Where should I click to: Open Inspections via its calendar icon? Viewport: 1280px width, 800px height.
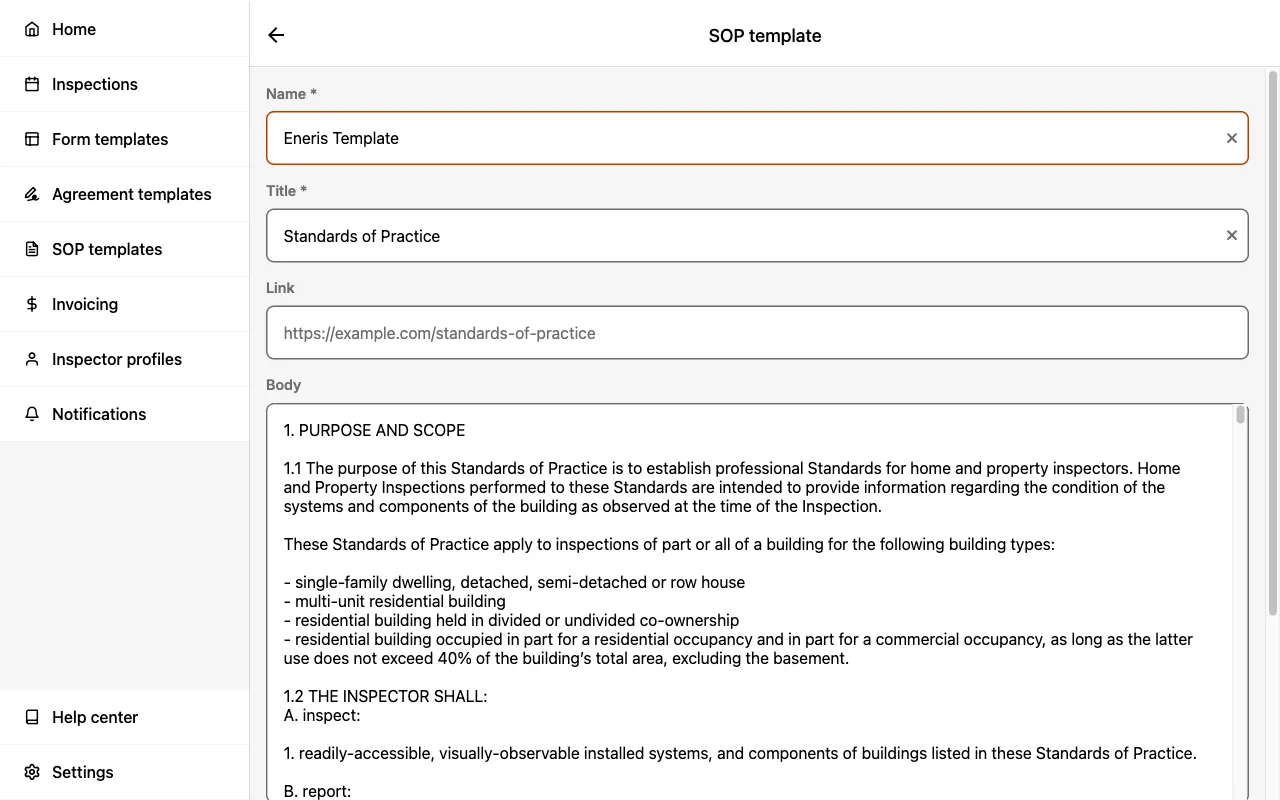coord(32,84)
